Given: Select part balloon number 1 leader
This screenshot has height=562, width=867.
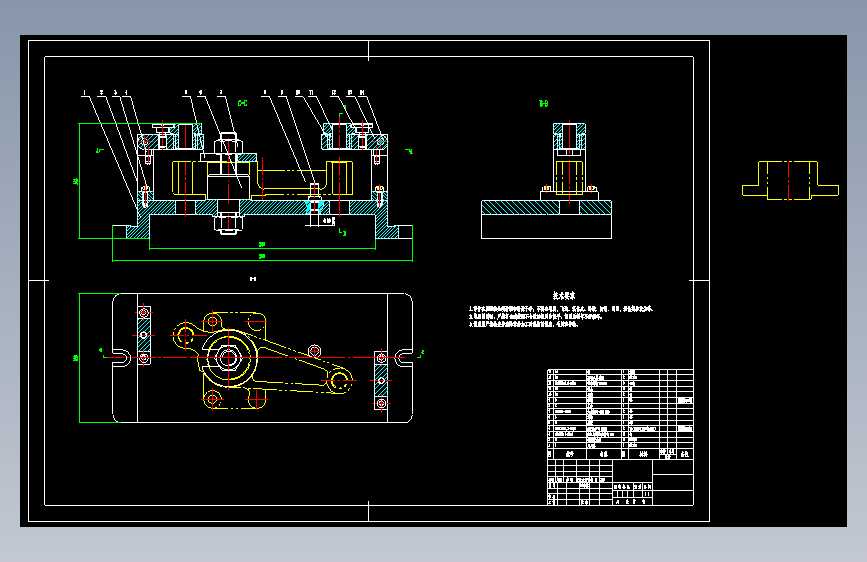Looking at the screenshot, I should [110, 149].
